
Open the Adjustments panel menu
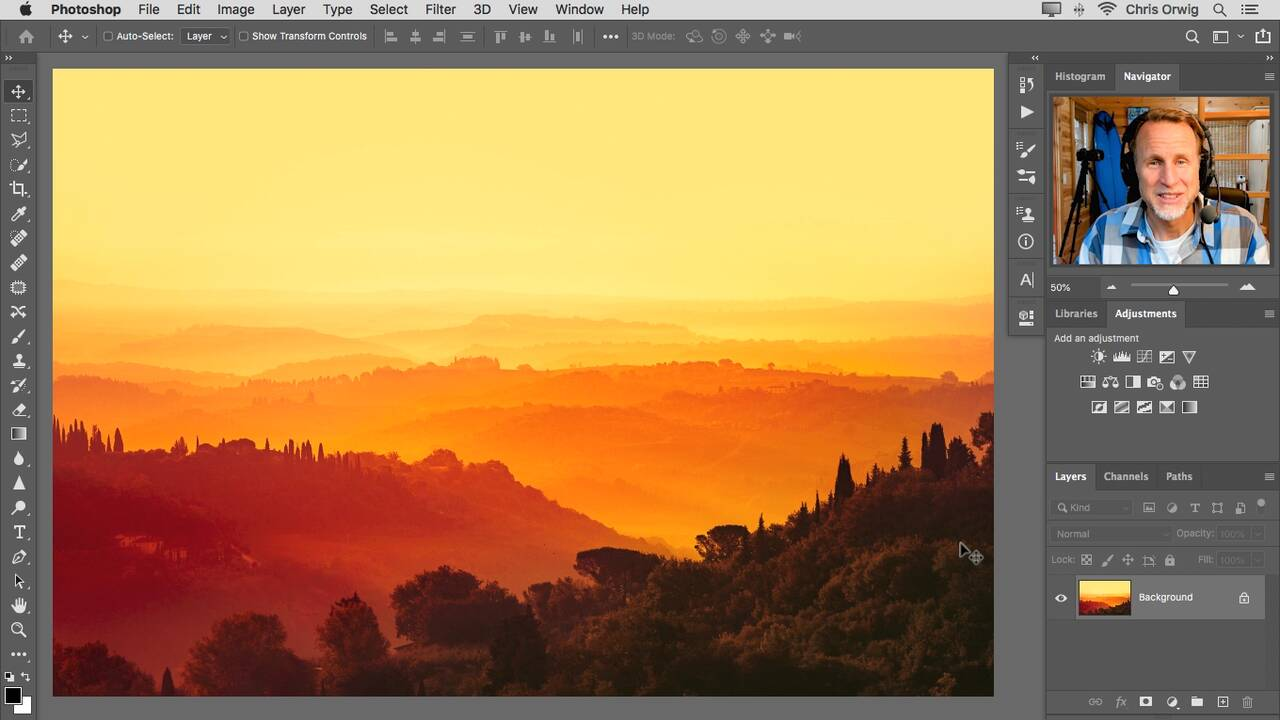[1269, 314]
